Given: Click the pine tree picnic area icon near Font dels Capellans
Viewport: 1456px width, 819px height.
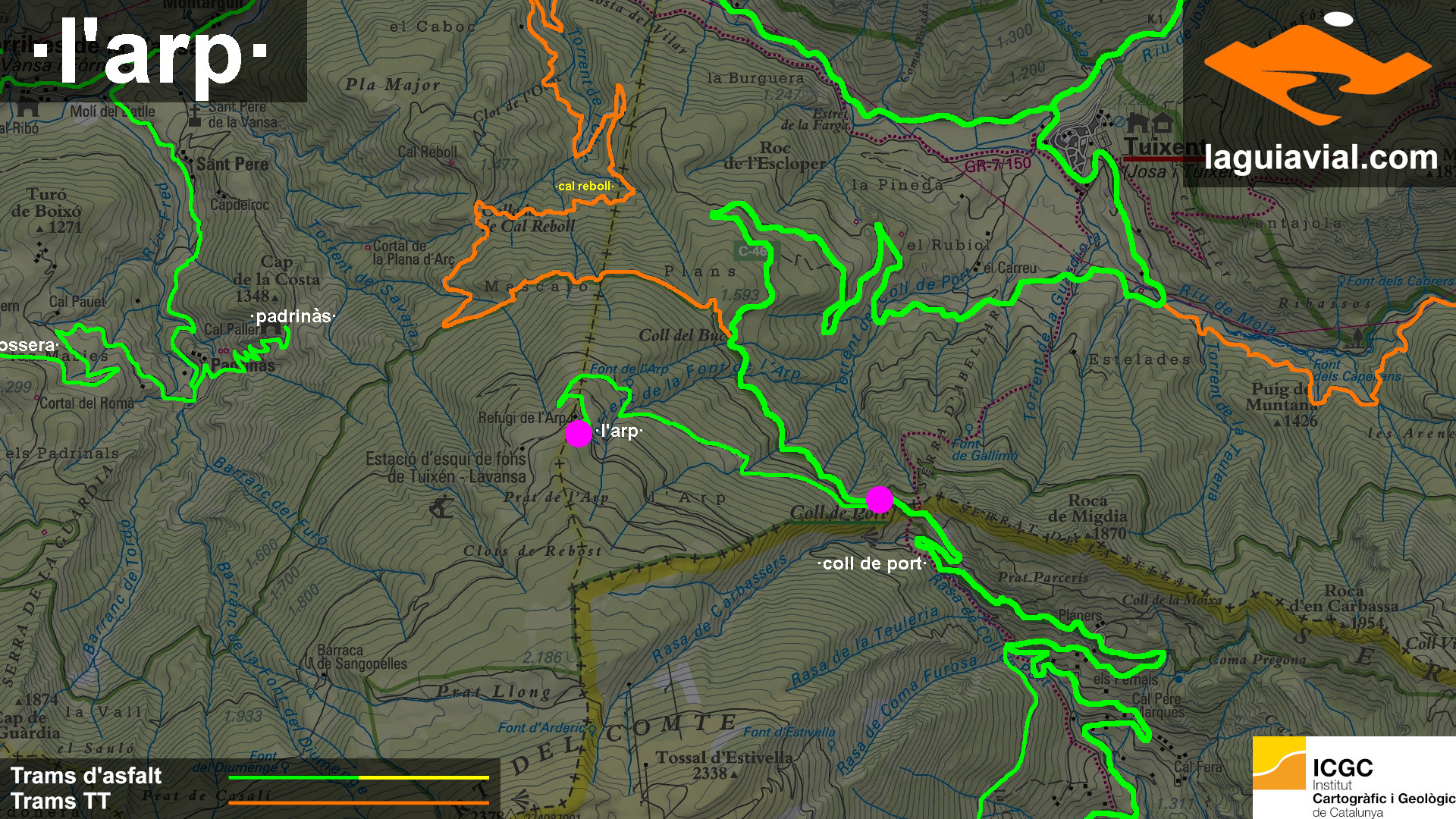Looking at the screenshot, I should [1358, 337].
